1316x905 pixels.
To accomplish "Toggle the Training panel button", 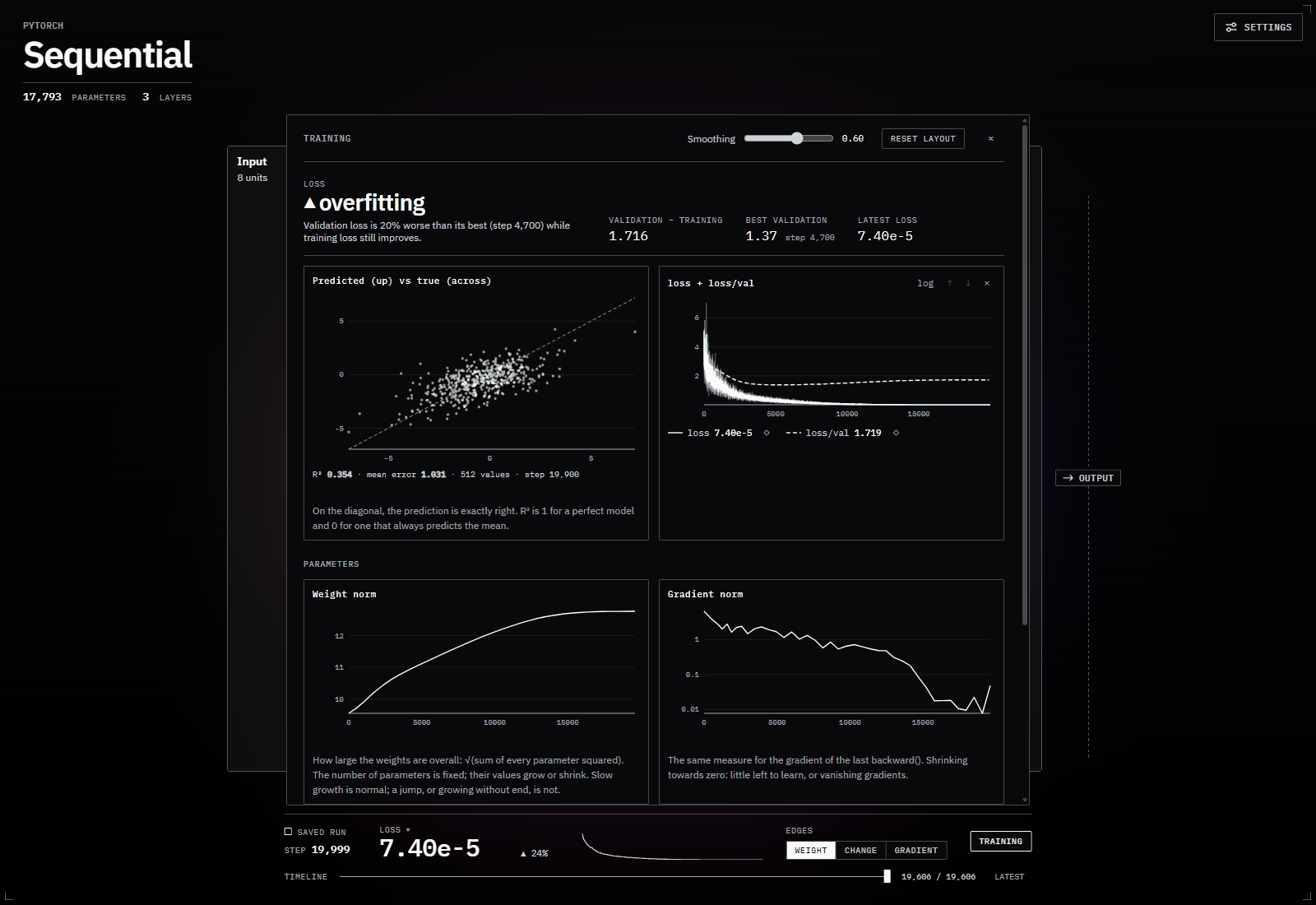I will click(x=1000, y=842).
